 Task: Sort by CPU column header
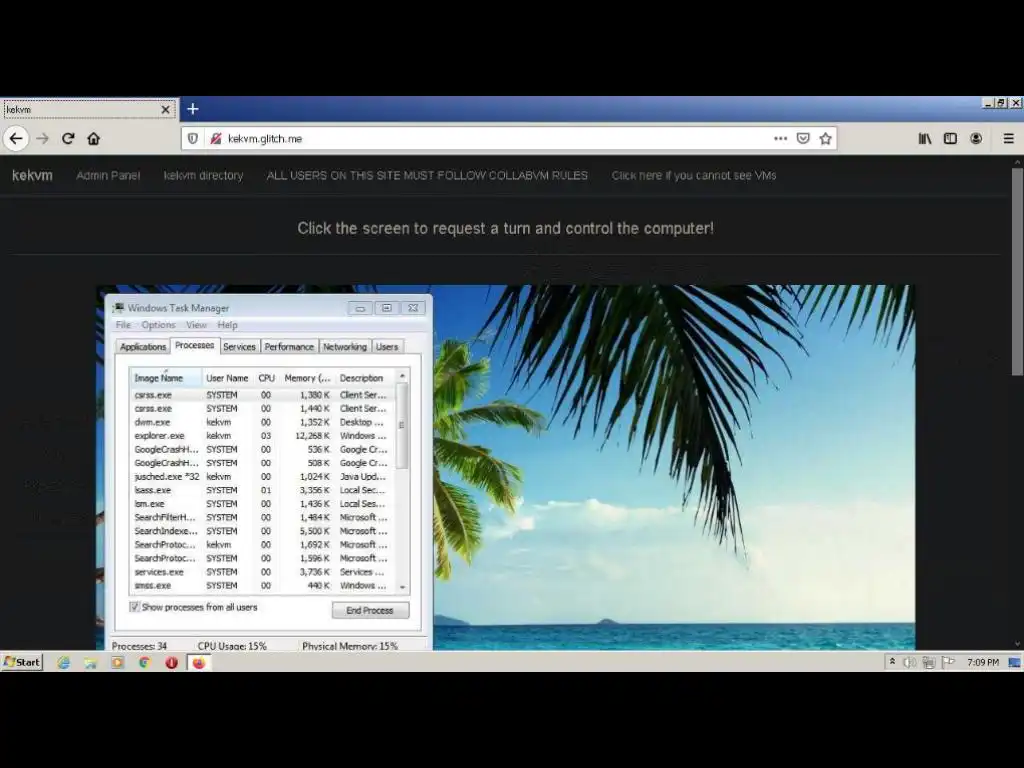pos(266,378)
